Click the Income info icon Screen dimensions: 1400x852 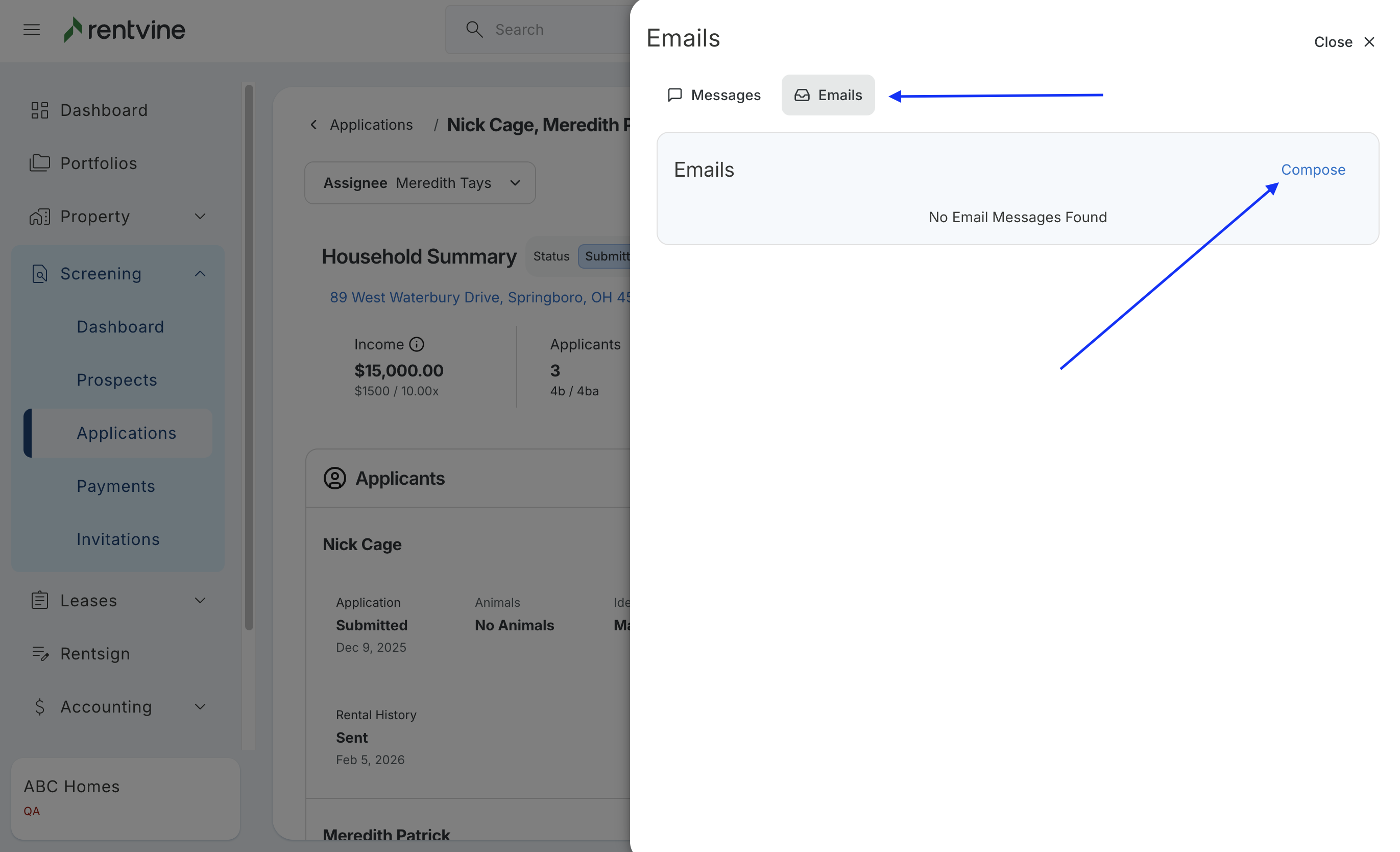[x=417, y=344]
